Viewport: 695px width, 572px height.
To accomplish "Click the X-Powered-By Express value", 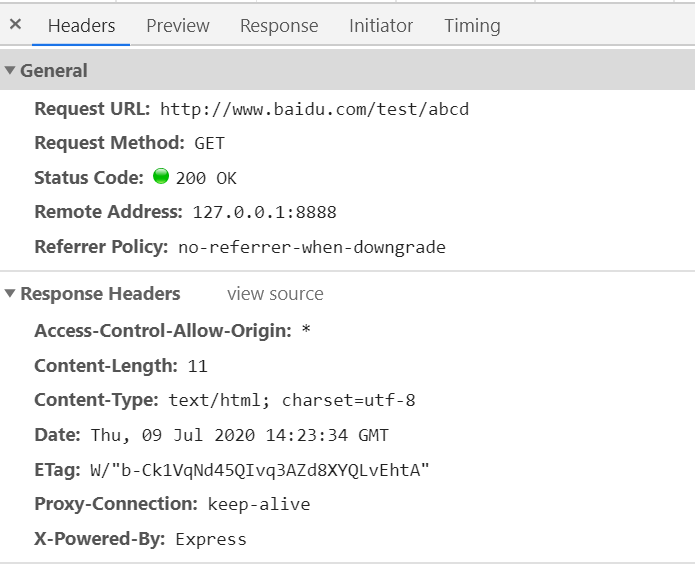I will coord(211,539).
